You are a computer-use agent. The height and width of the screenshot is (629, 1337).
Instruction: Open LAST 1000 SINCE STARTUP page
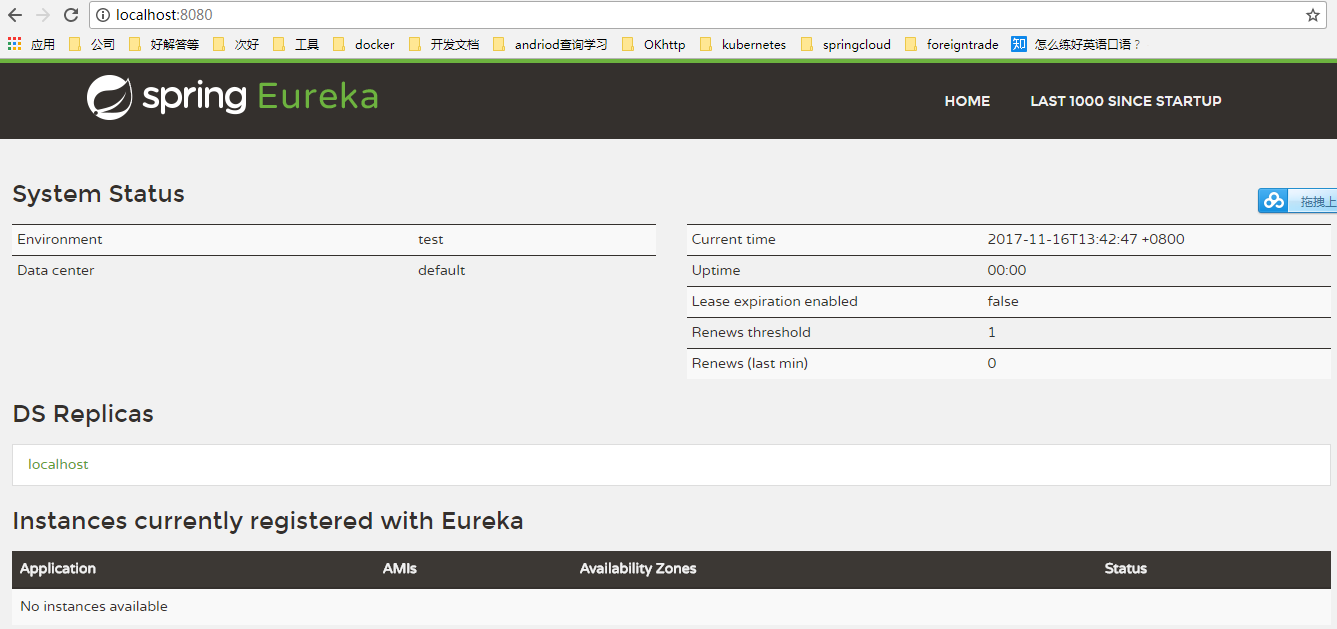click(1126, 101)
